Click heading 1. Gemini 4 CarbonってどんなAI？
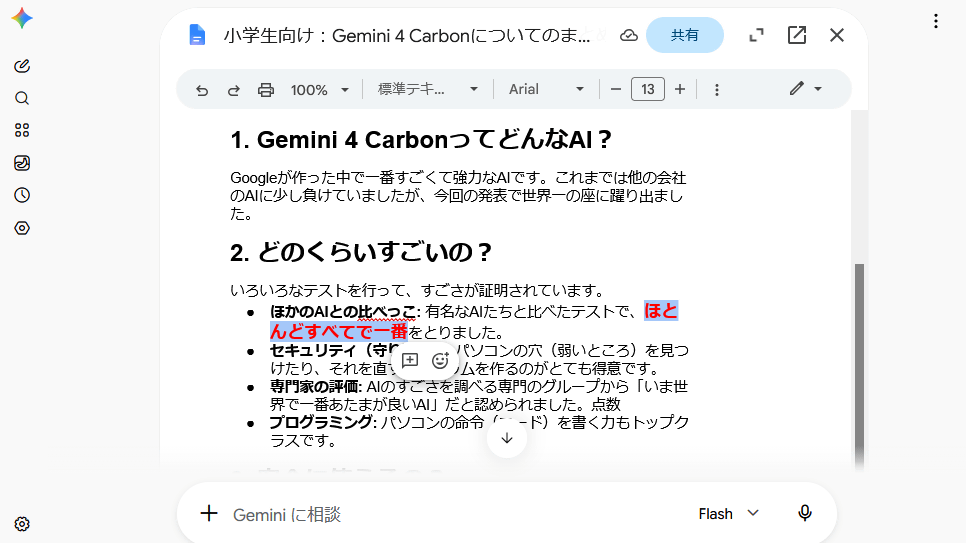 pyautogui.click(x=421, y=140)
